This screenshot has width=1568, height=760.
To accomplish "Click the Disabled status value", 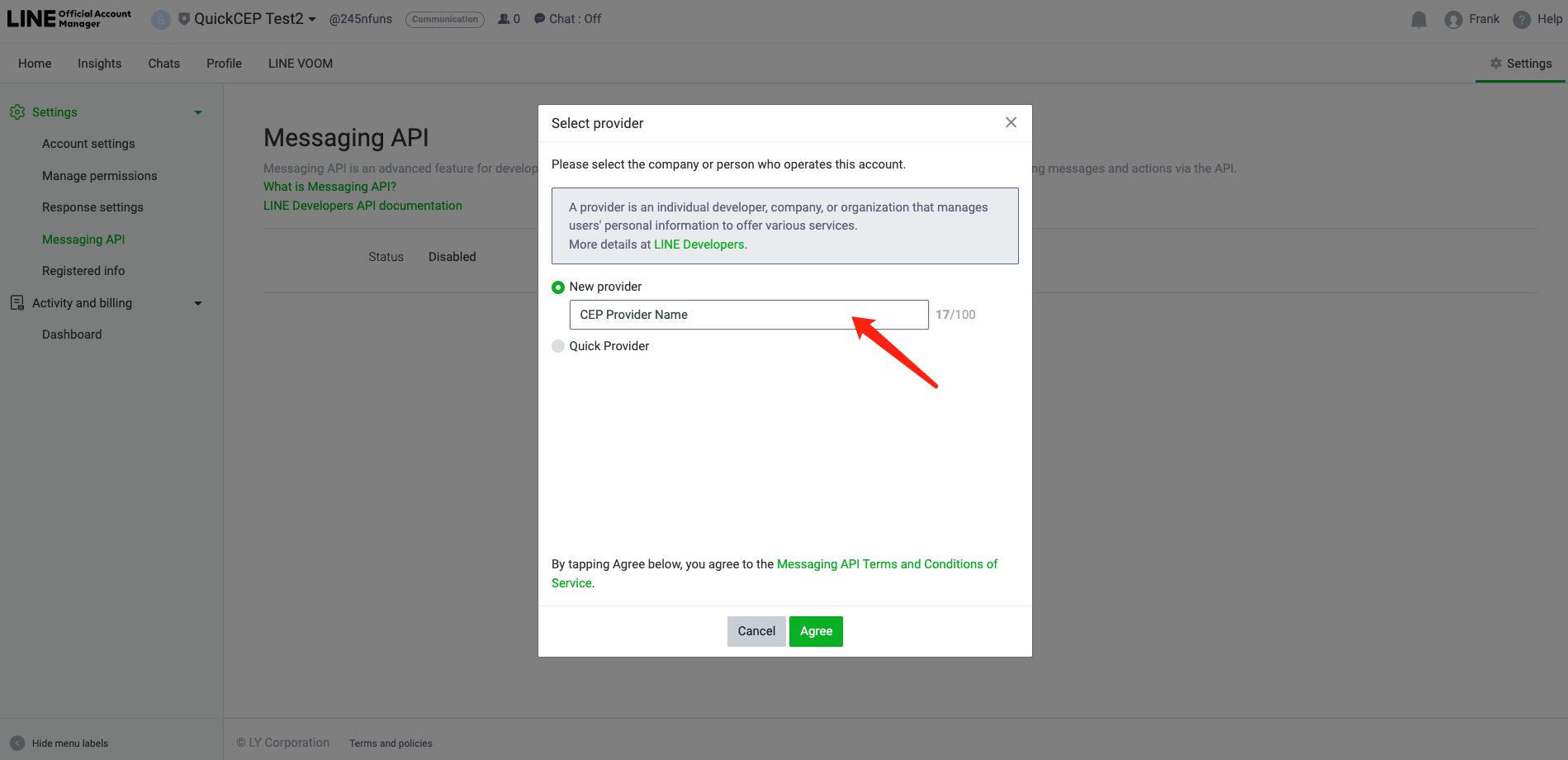I will 452,257.
